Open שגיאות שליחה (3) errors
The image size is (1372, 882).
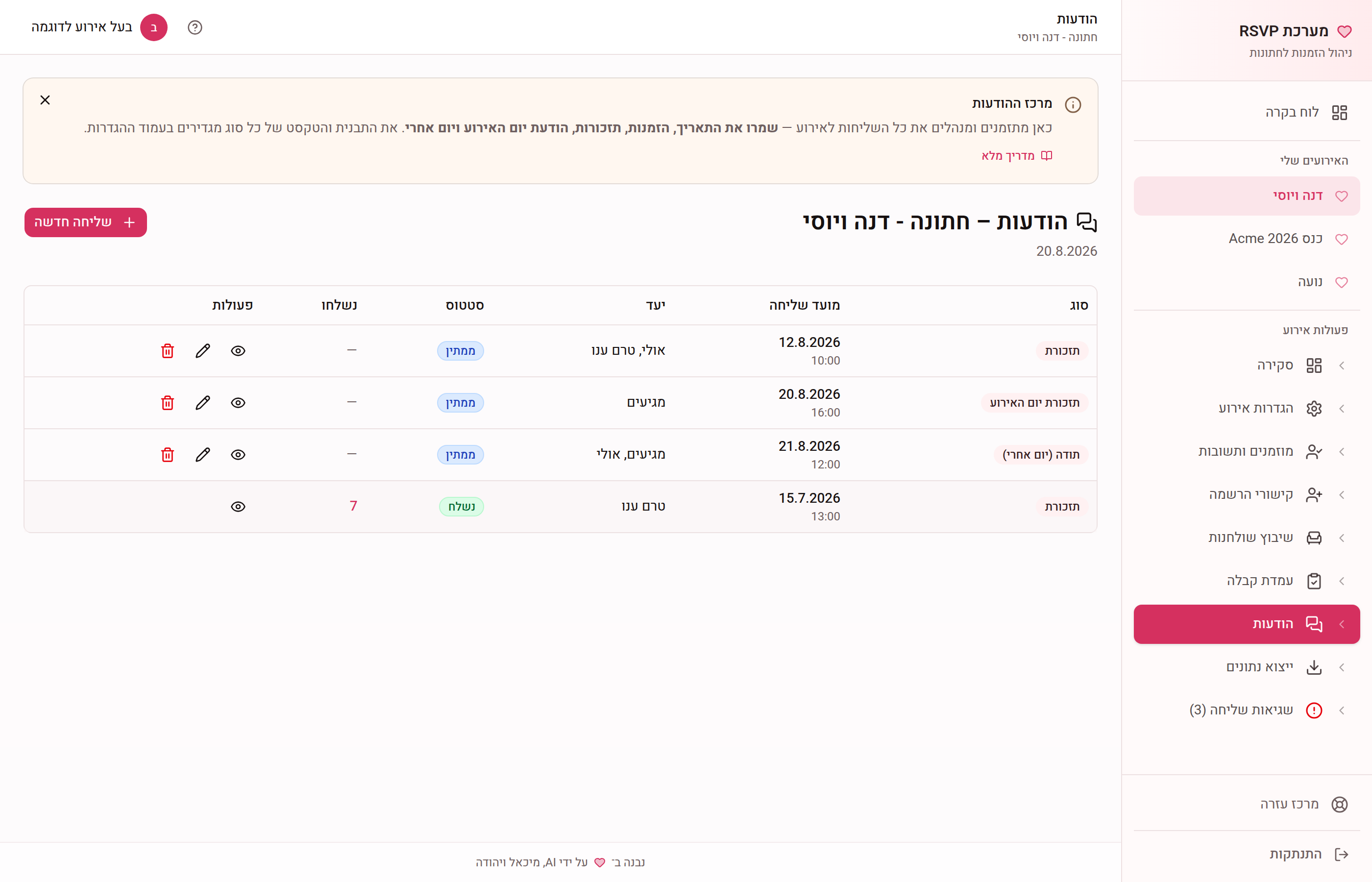tap(1247, 710)
